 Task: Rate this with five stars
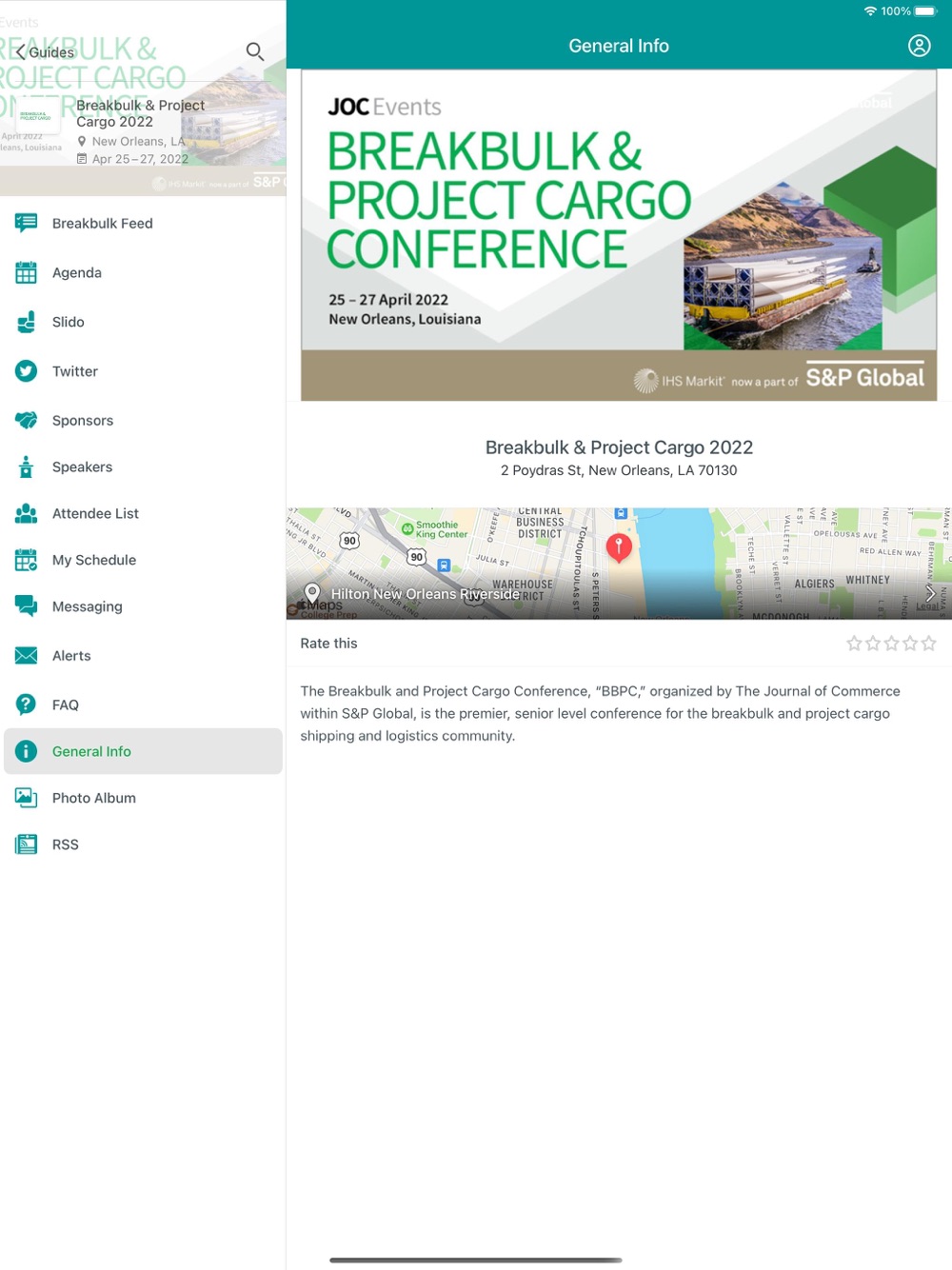tap(928, 644)
